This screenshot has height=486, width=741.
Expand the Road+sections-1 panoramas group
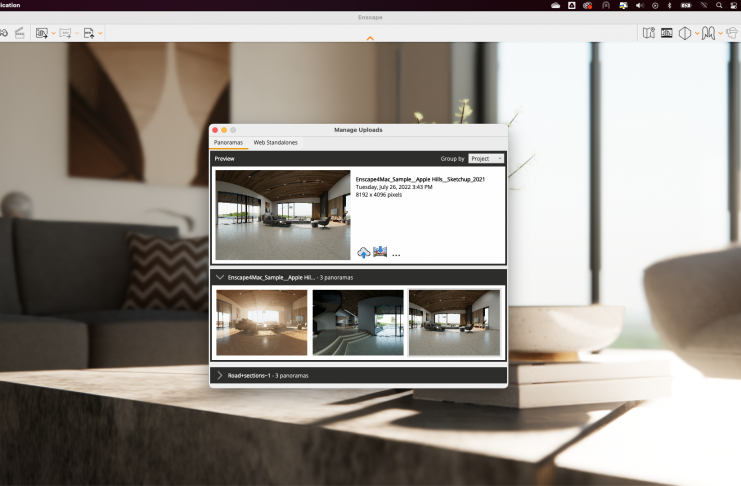[220, 375]
